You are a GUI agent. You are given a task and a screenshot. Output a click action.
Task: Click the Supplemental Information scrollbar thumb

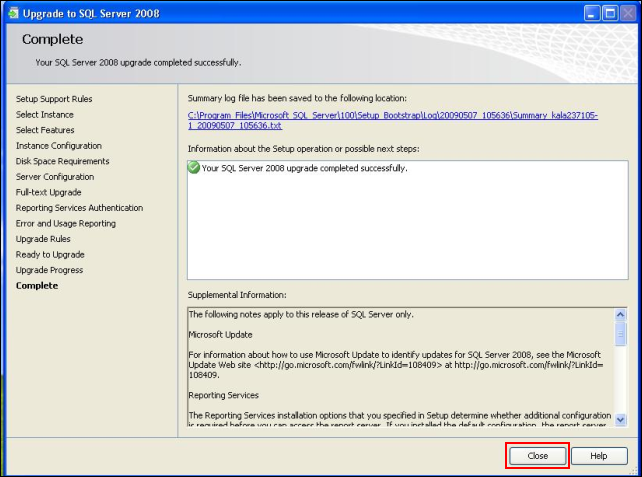620,333
